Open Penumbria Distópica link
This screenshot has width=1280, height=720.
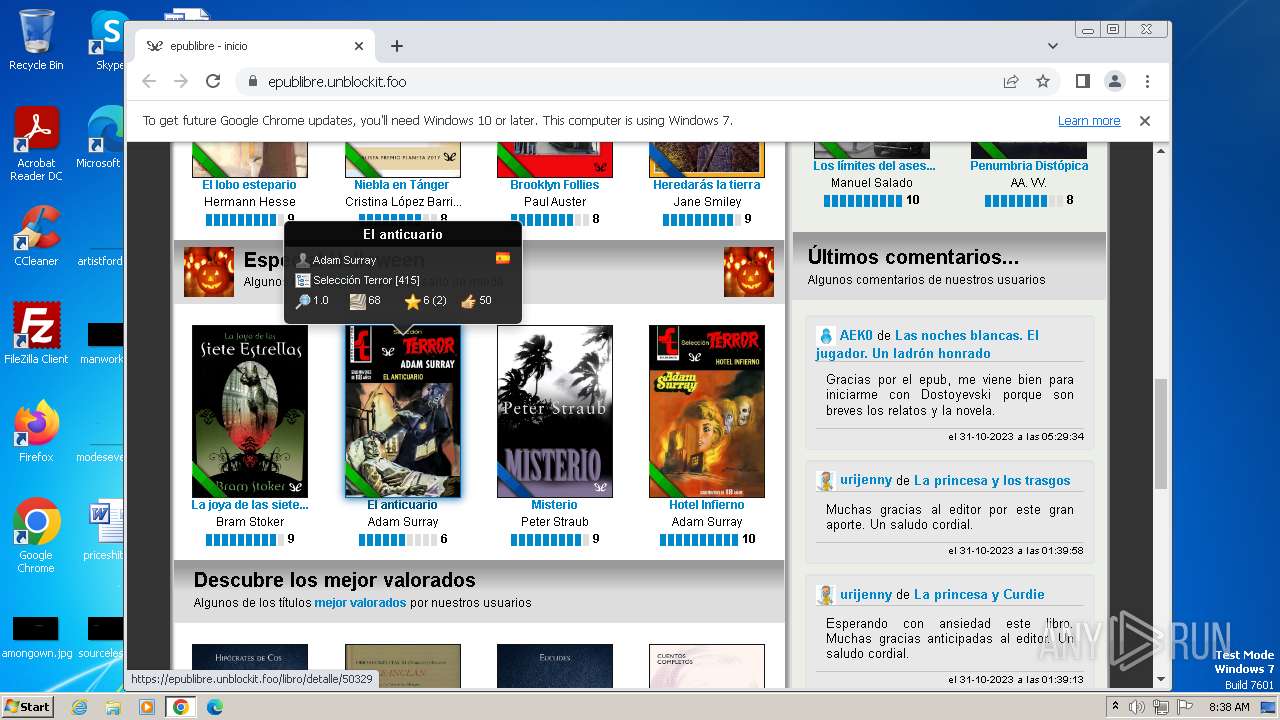(x=1029, y=165)
